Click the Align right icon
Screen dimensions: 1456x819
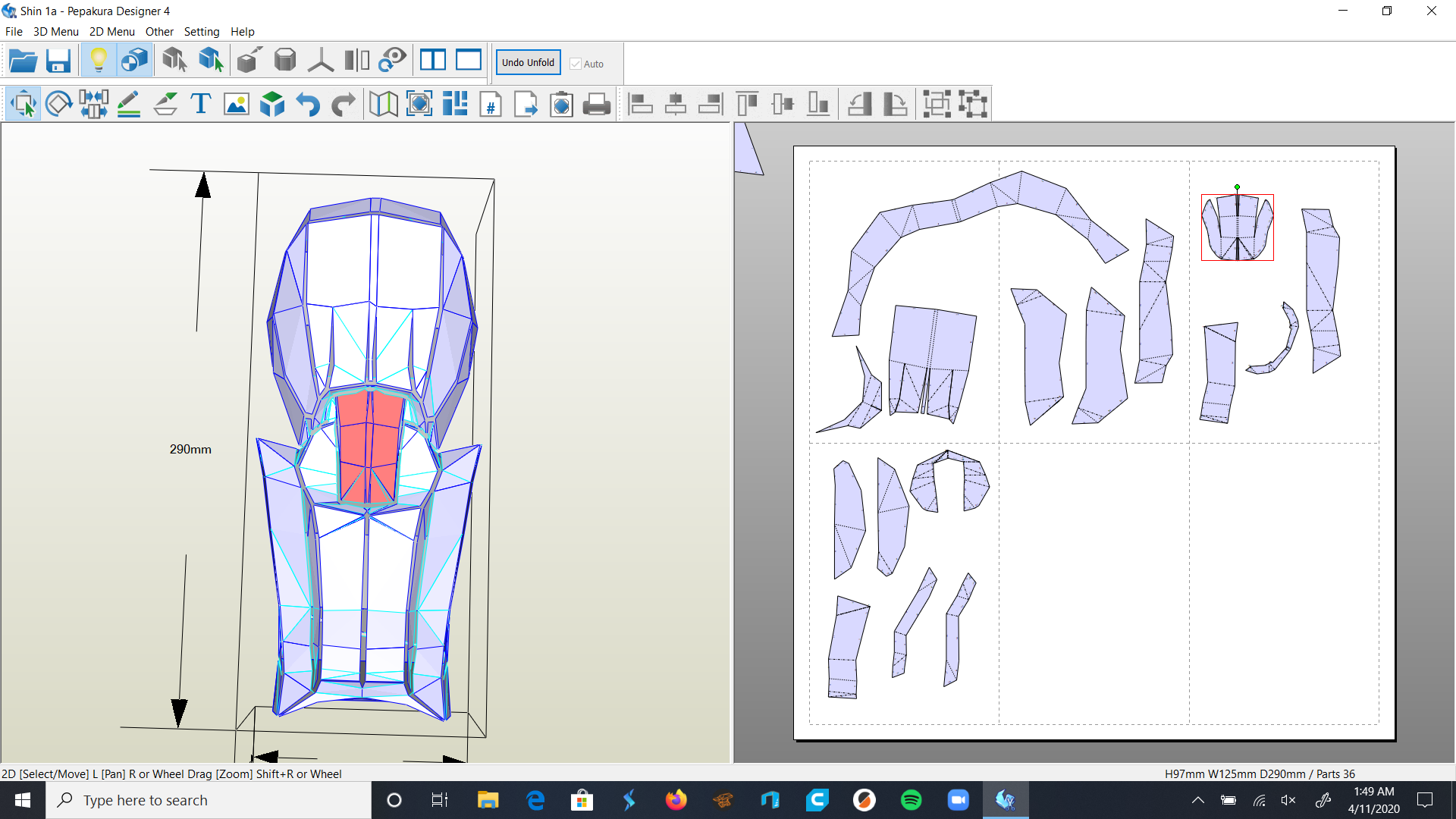(x=711, y=104)
